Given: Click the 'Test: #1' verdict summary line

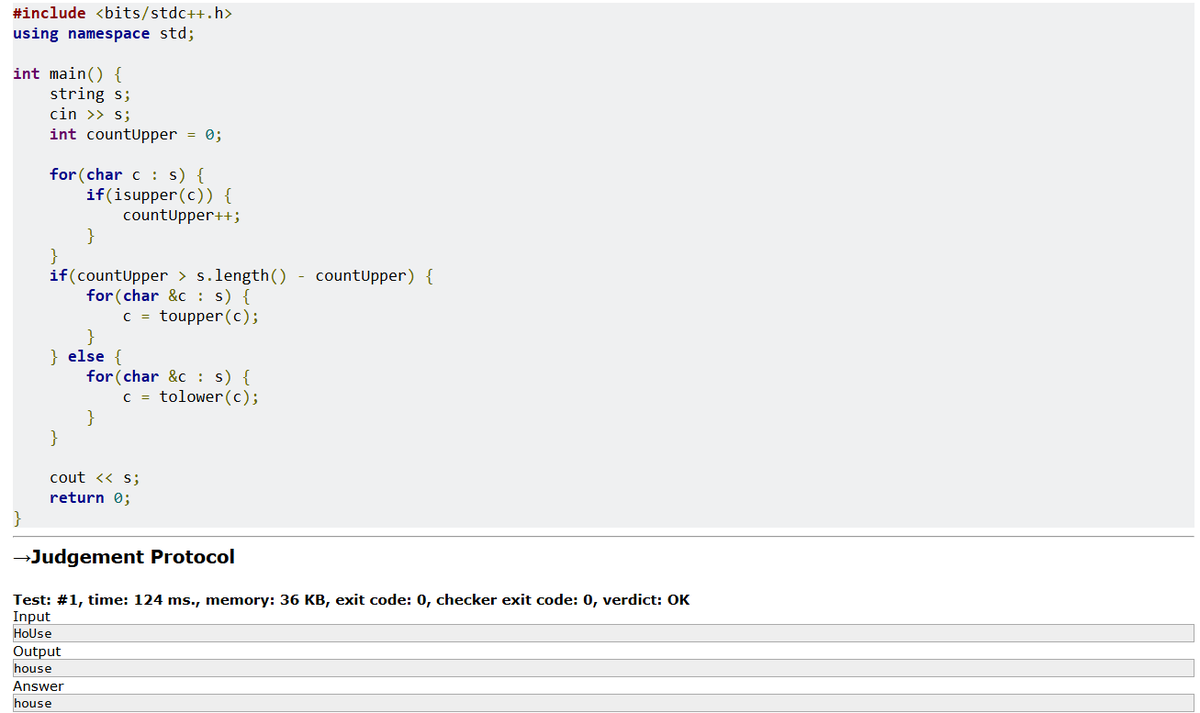Looking at the screenshot, I should 351,600.
